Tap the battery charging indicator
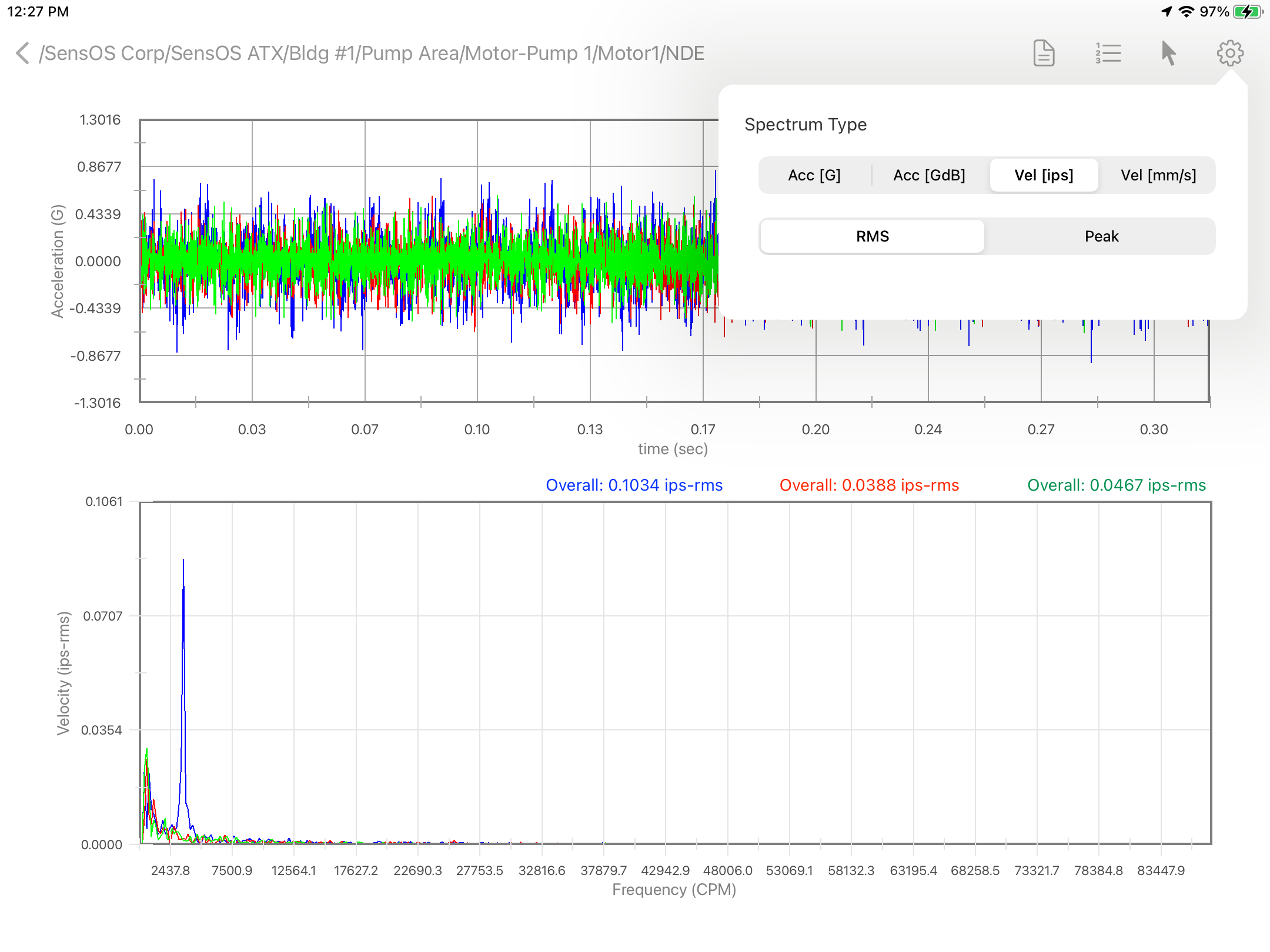Screen dimensions: 1270x952 coord(1248,12)
